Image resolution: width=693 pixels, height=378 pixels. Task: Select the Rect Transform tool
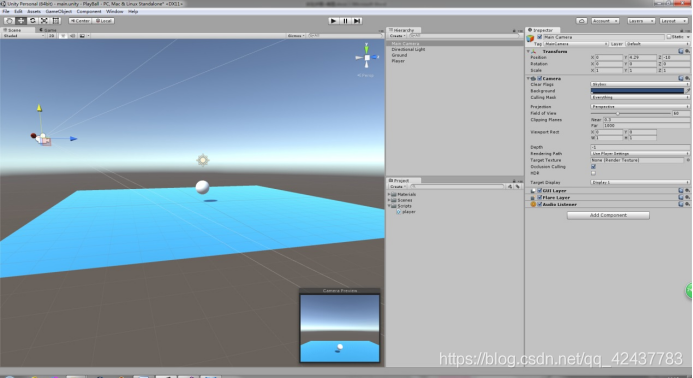pyautogui.click(x=56, y=21)
